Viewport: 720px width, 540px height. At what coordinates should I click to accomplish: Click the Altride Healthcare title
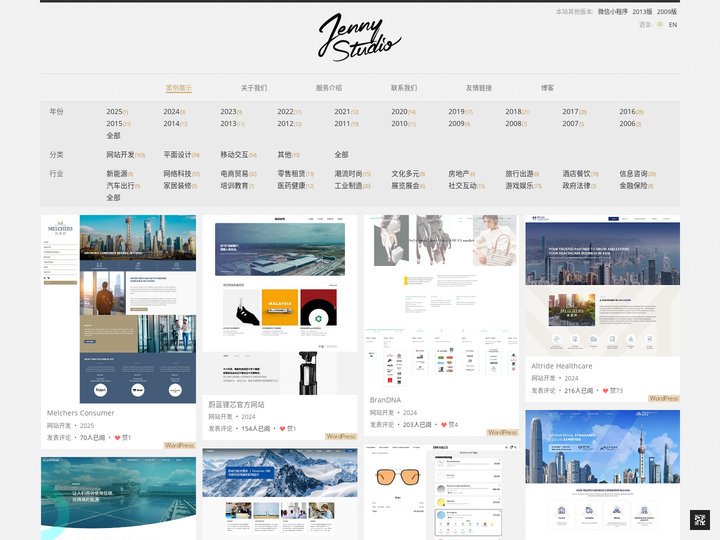click(x=562, y=366)
